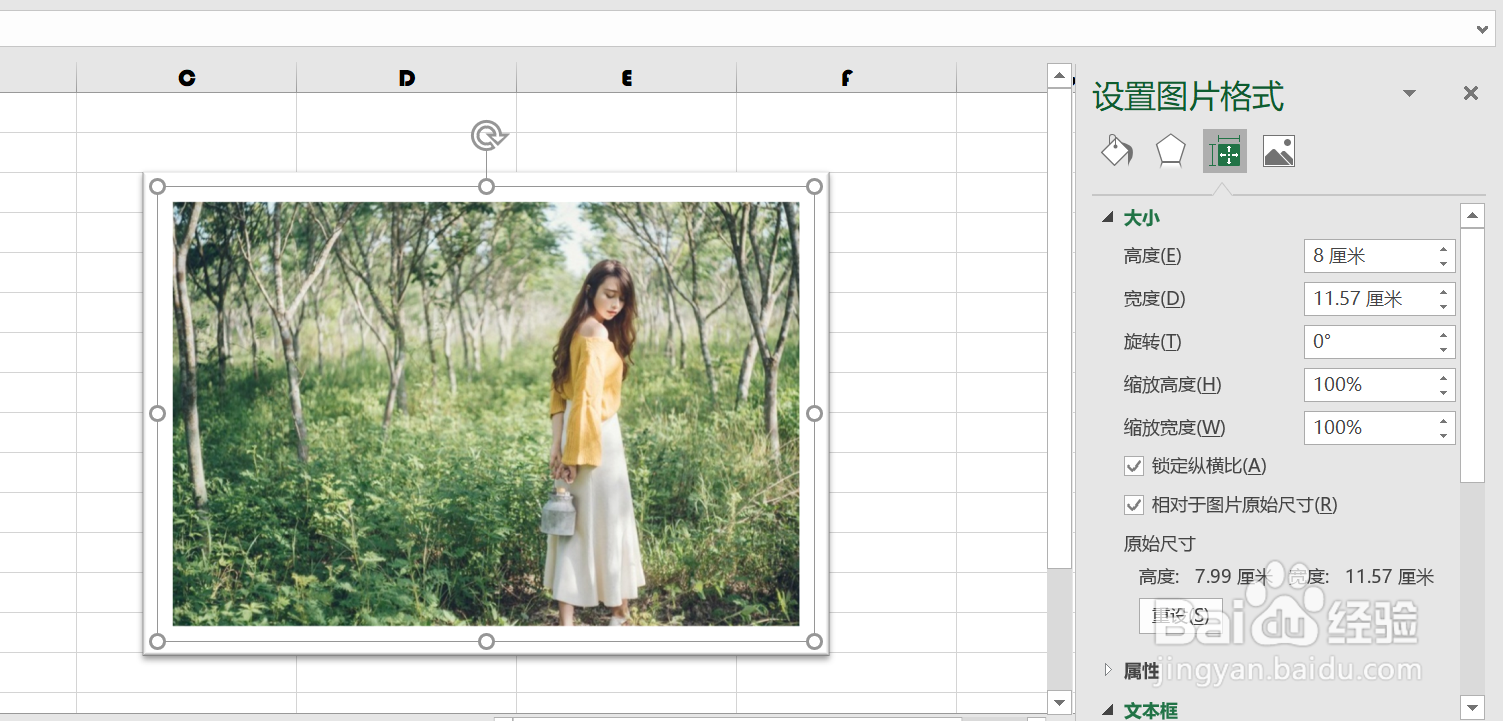Viewport: 1503px width, 721px height.
Task: Decrease 缩放宽度 with the down spinner
Action: [1444, 436]
